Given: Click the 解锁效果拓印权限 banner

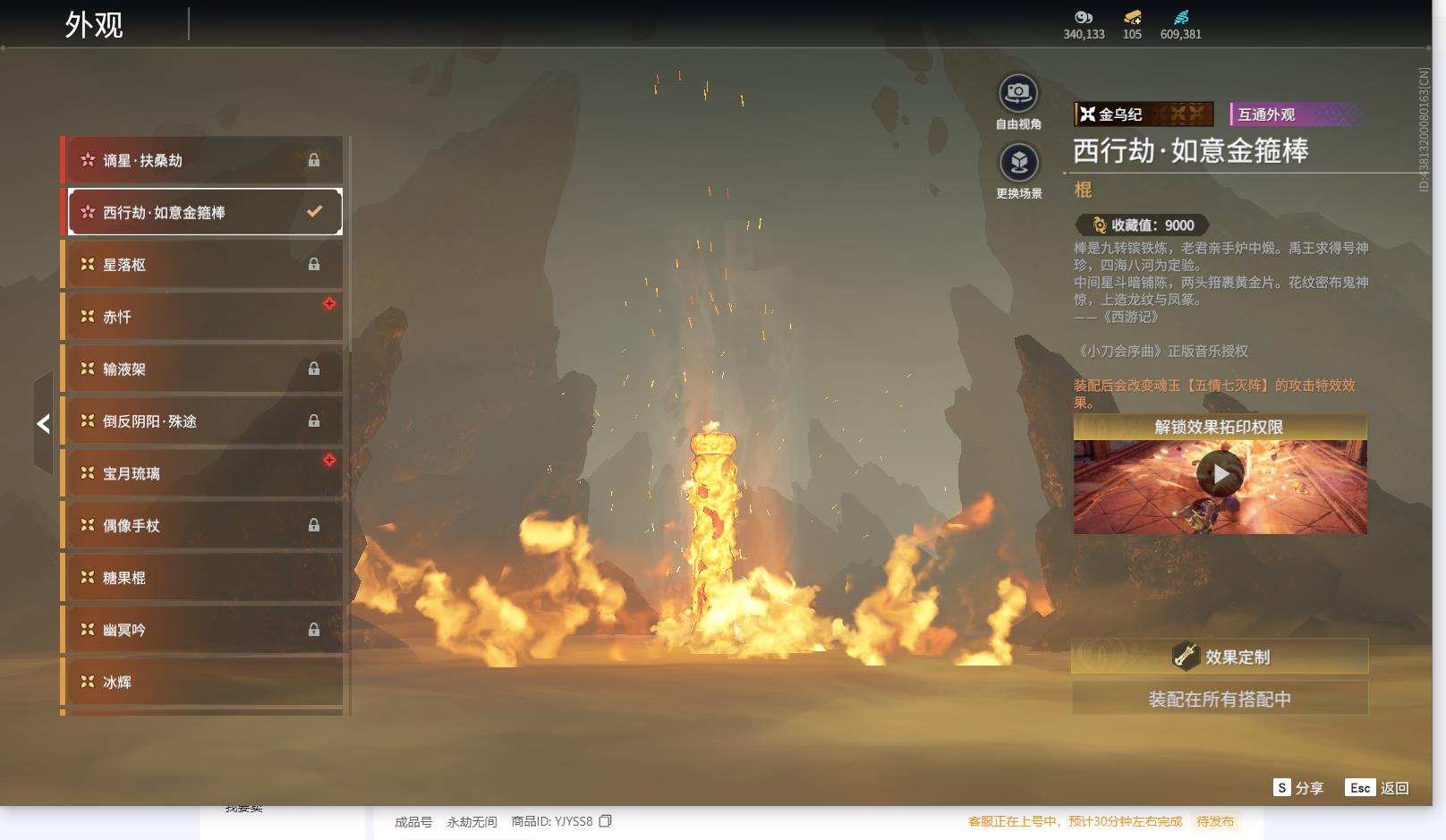Looking at the screenshot, I should (x=1220, y=427).
